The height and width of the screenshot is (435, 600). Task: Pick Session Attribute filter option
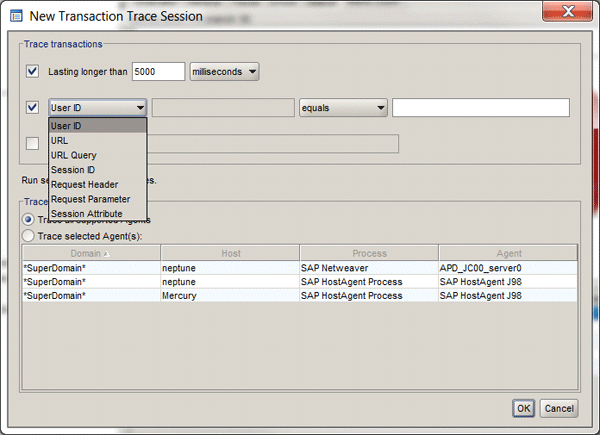pos(87,213)
